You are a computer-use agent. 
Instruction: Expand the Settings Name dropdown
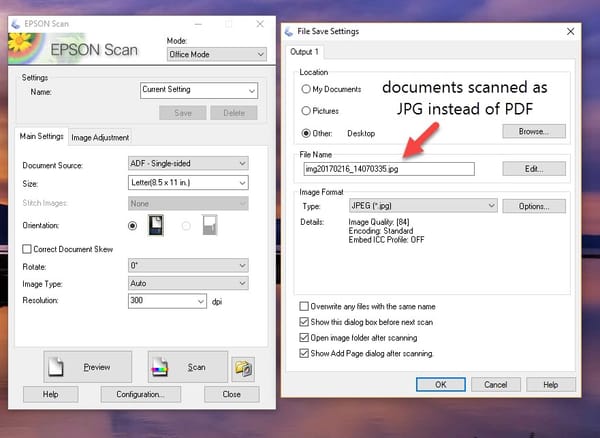click(x=199, y=91)
